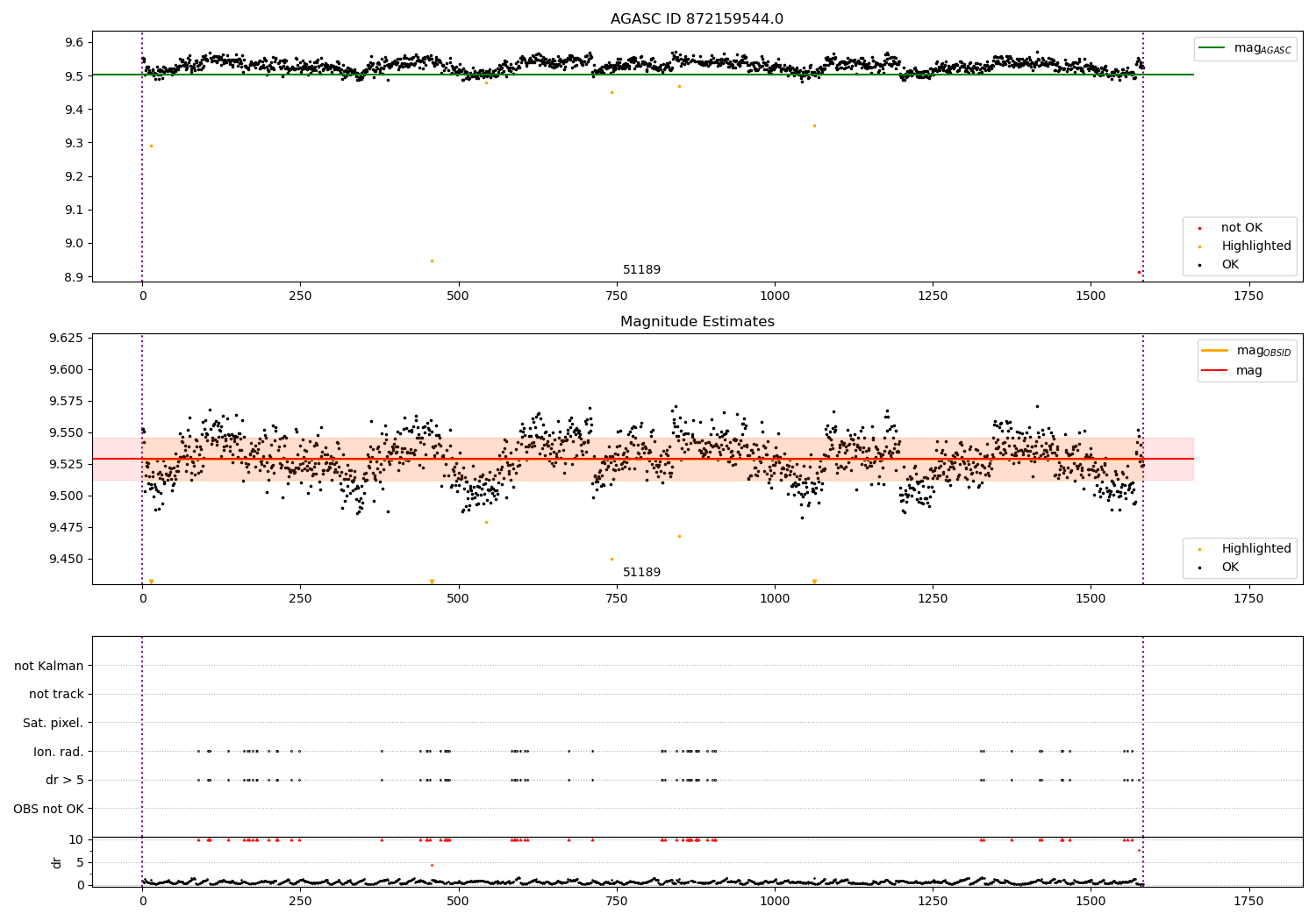Viewport: 1316px width, 921px height.
Task: Click the x-axis tick 750 under the dr plot
Action: (617, 901)
